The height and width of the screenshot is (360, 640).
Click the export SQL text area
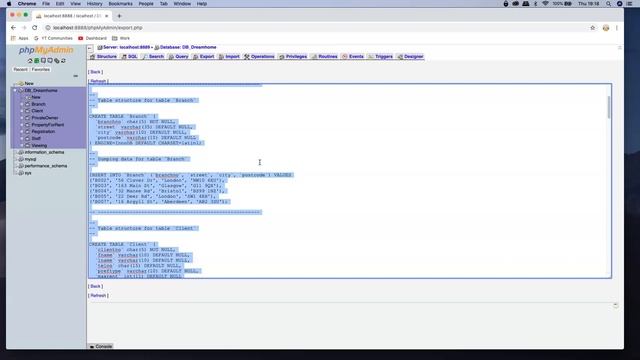click(350, 181)
